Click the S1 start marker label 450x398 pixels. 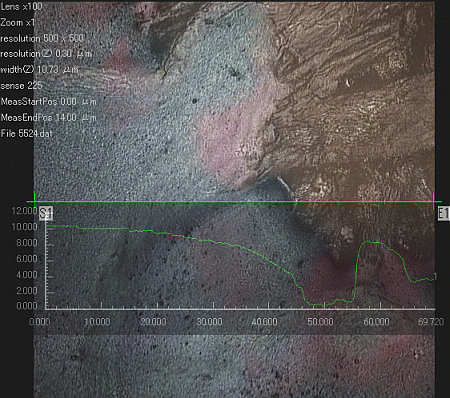click(46, 213)
